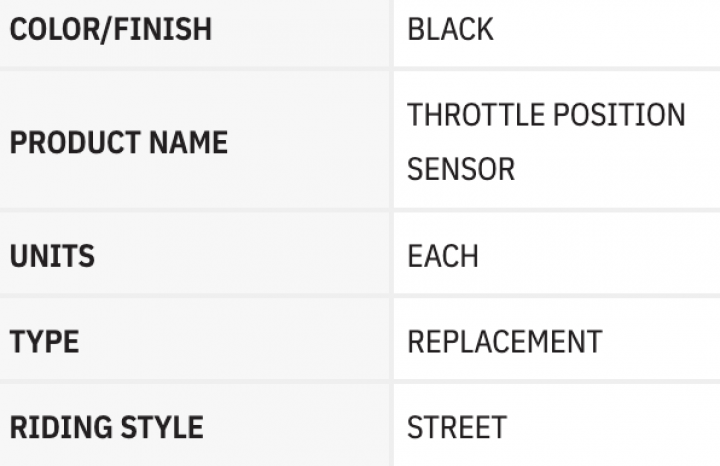Click the PRODUCT NAME label

coord(118,142)
